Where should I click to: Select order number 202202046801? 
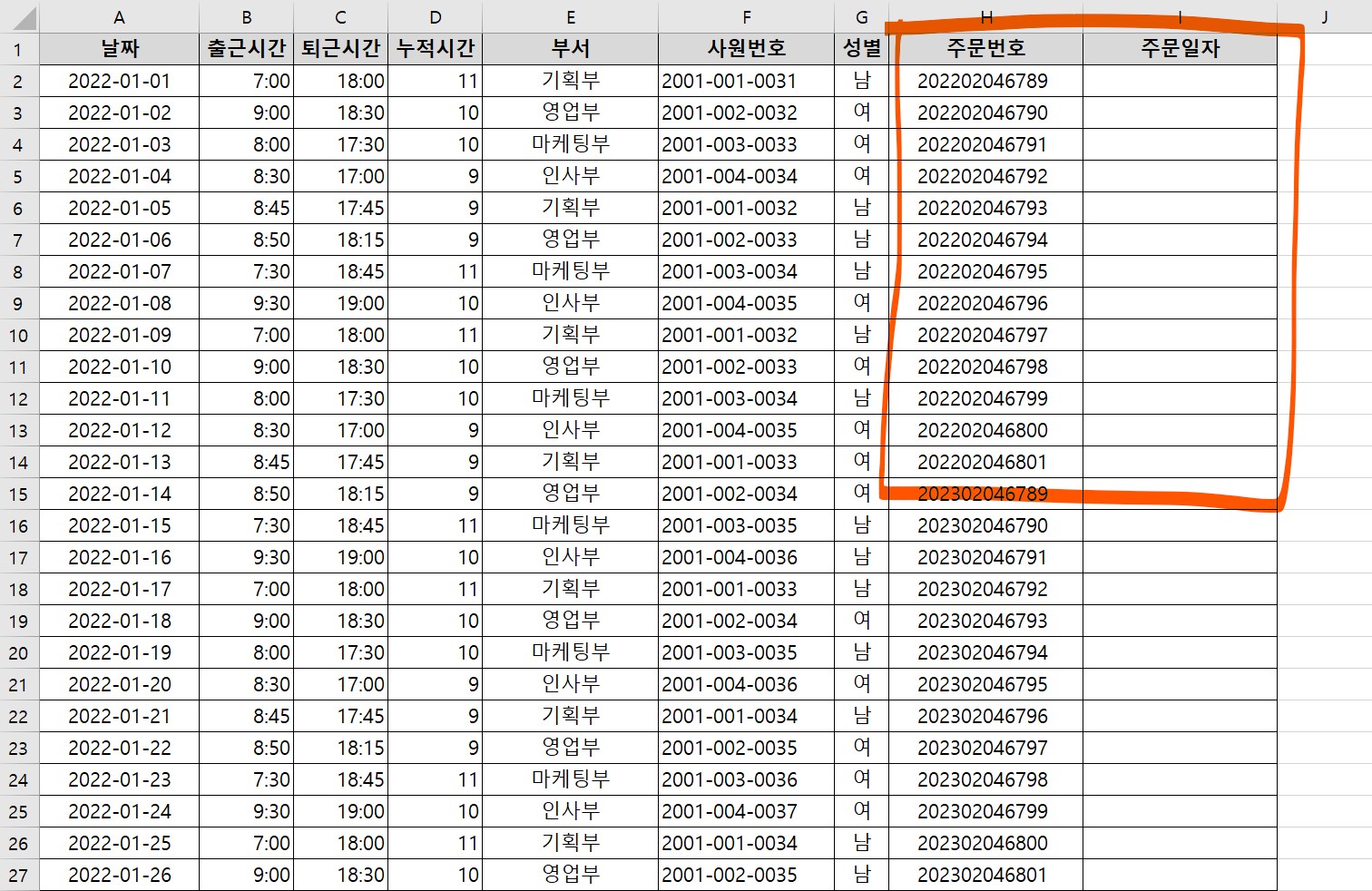tap(986, 463)
